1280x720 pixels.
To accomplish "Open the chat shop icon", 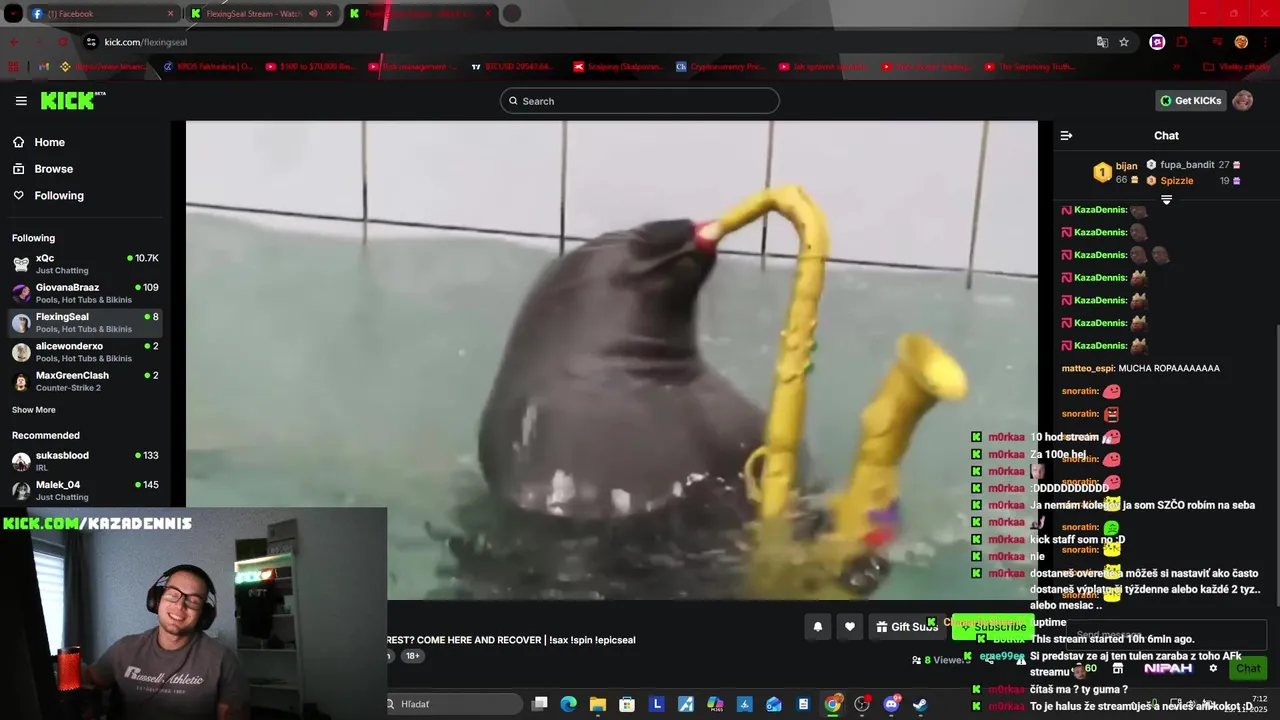I will (1118, 668).
